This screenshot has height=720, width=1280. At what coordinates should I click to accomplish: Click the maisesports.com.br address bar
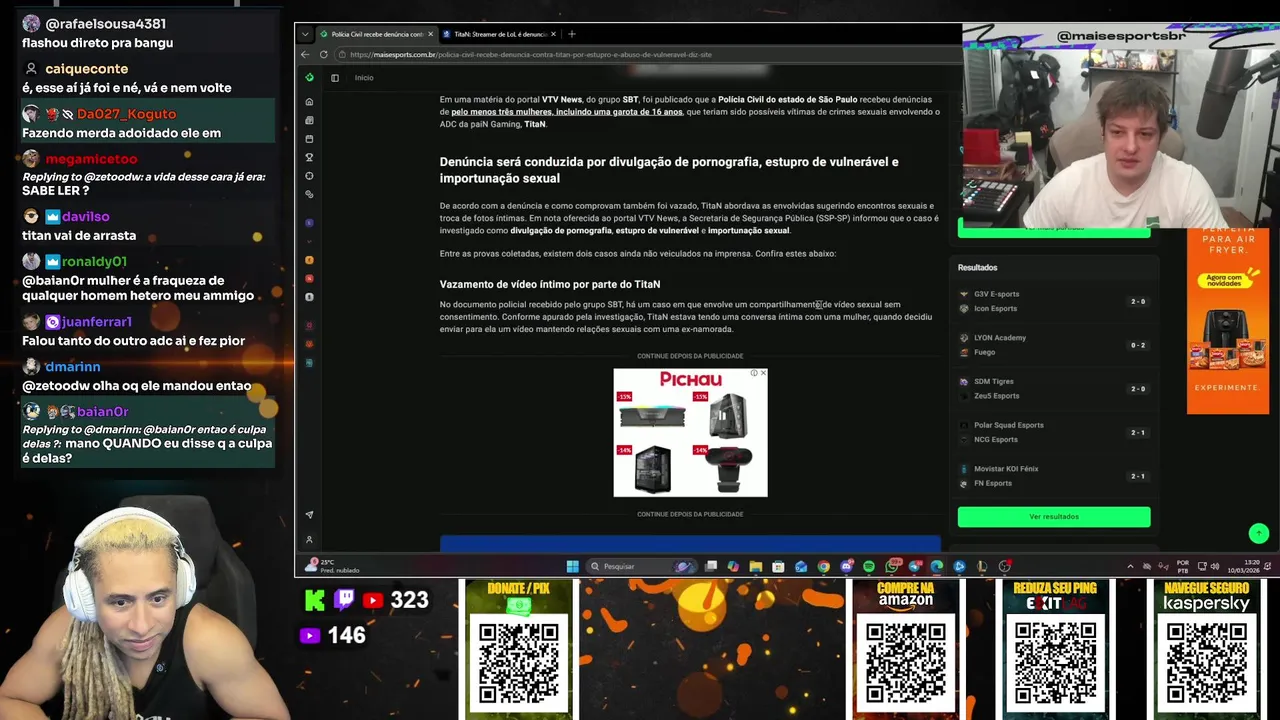coord(640,54)
